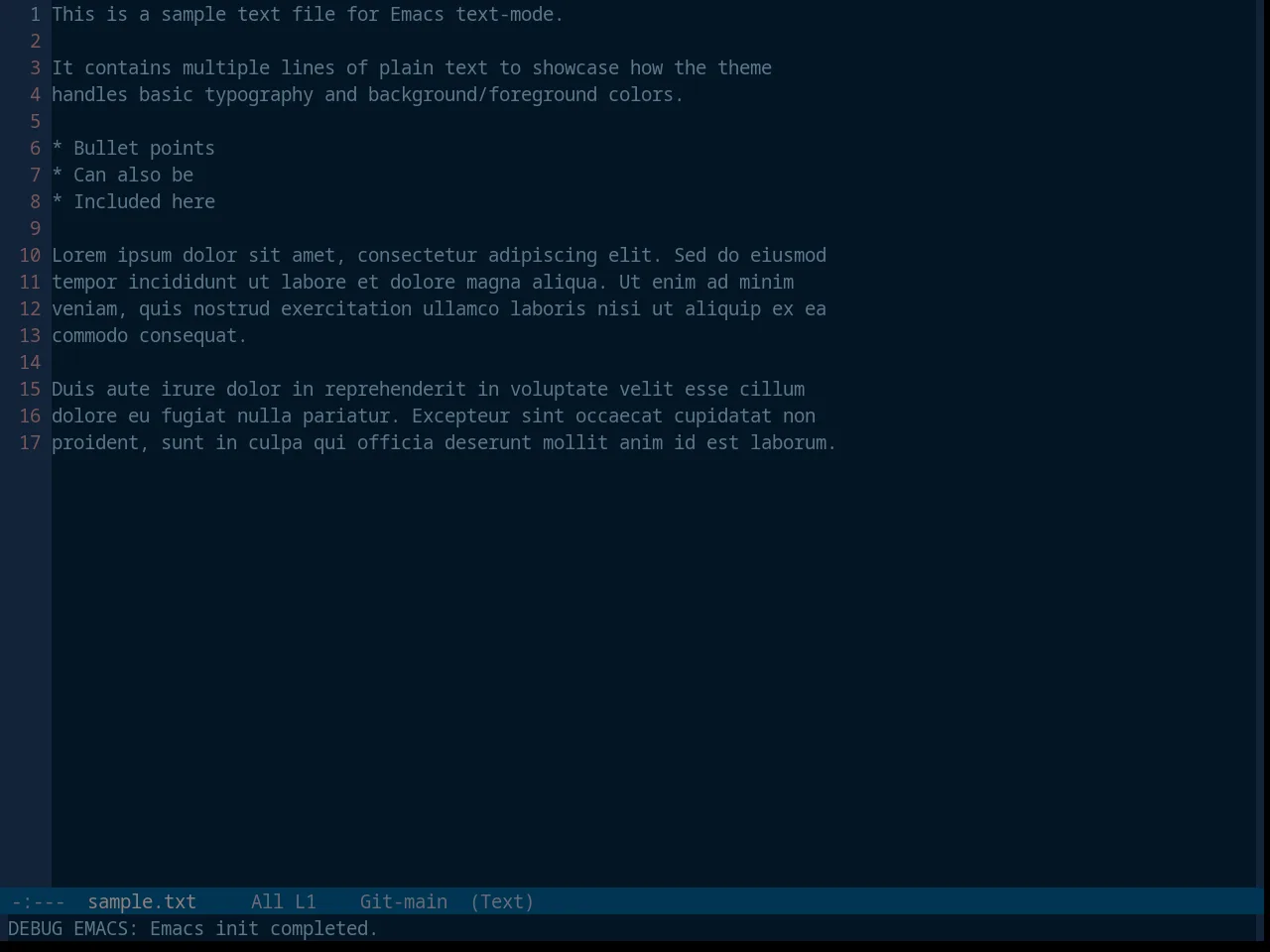Image resolution: width=1270 pixels, height=952 pixels.
Task: Click the word 'Emacs' in line 1
Action: (x=417, y=14)
